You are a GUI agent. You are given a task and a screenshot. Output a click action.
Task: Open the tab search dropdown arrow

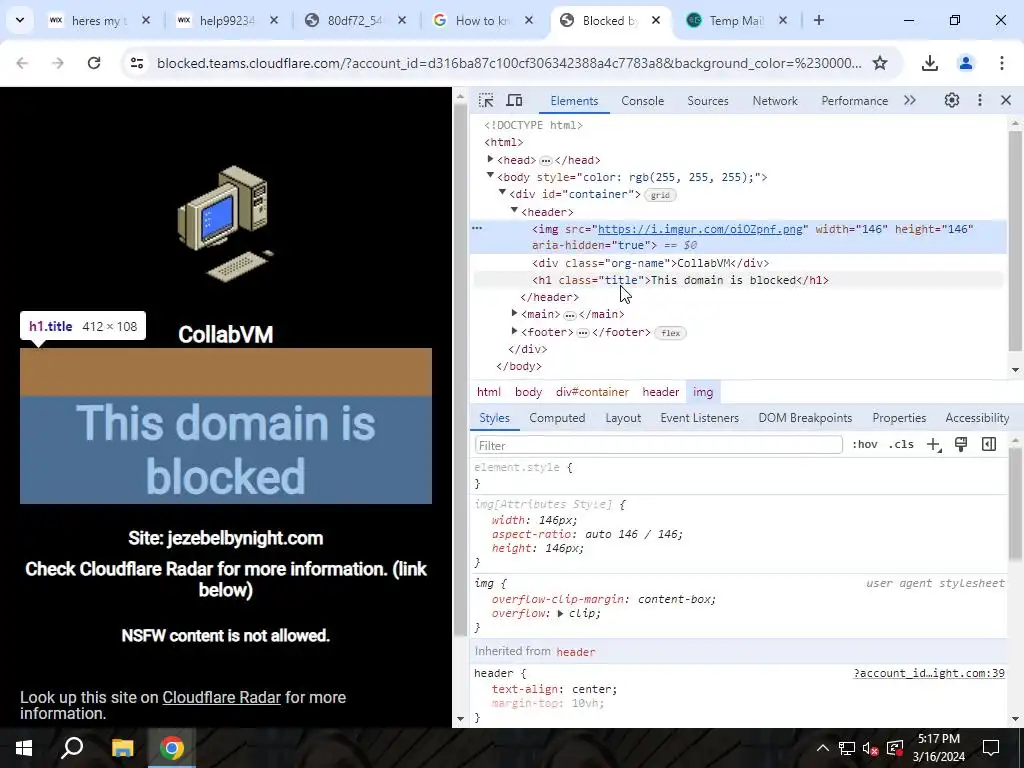point(20,20)
